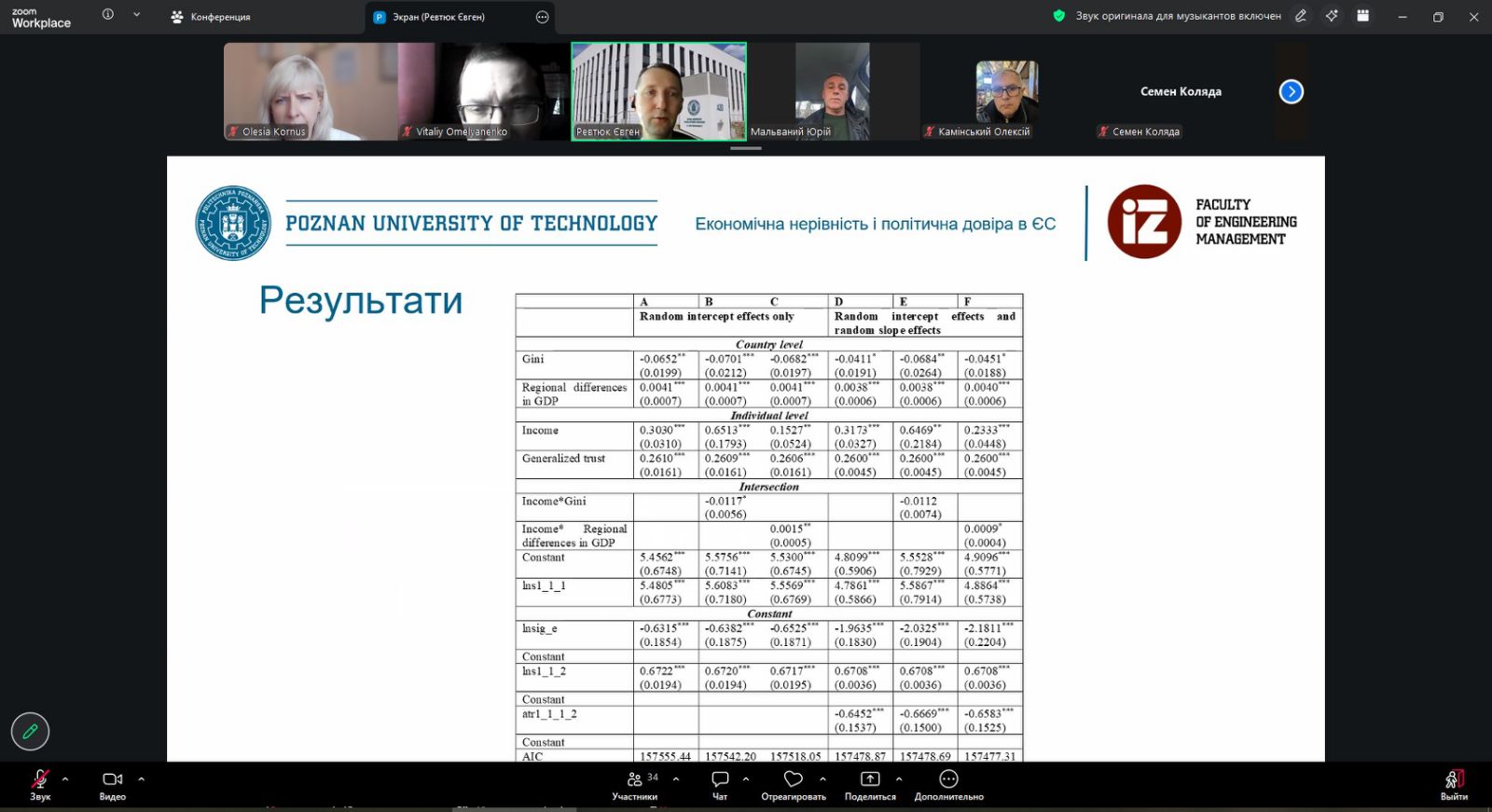Expand video settings arrow

coord(141,778)
